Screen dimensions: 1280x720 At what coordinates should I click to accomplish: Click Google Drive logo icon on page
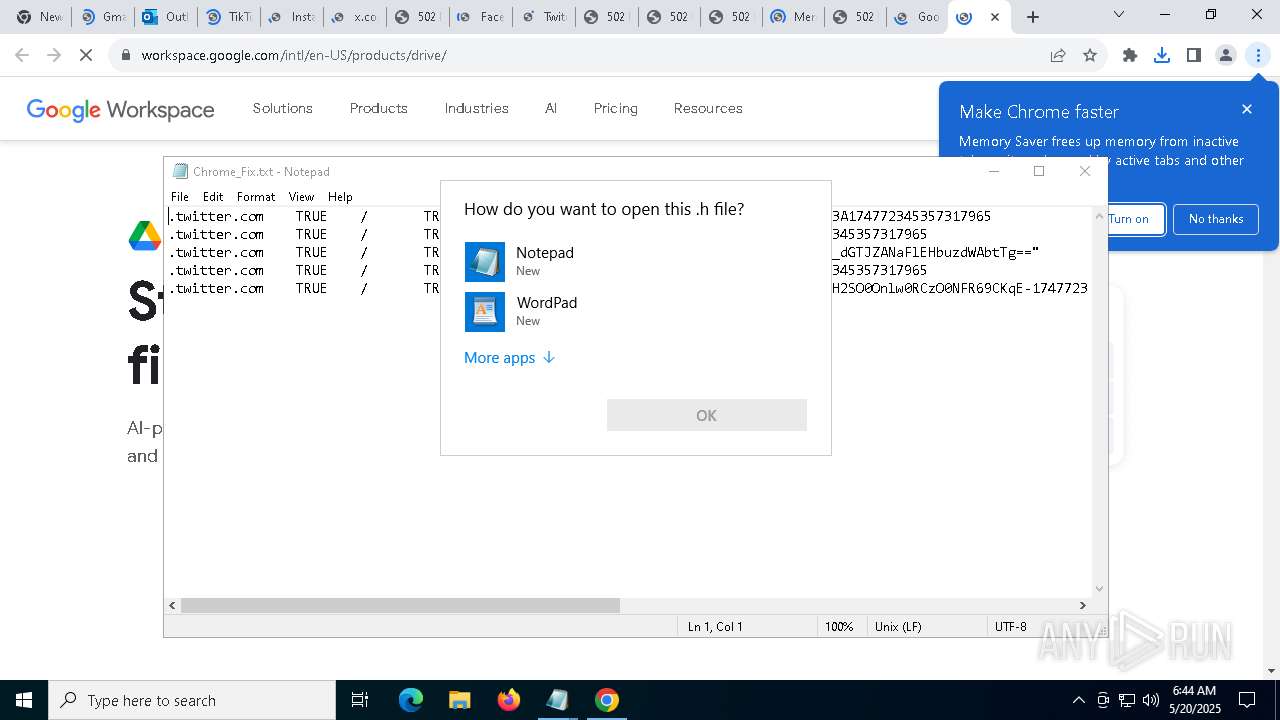click(145, 236)
